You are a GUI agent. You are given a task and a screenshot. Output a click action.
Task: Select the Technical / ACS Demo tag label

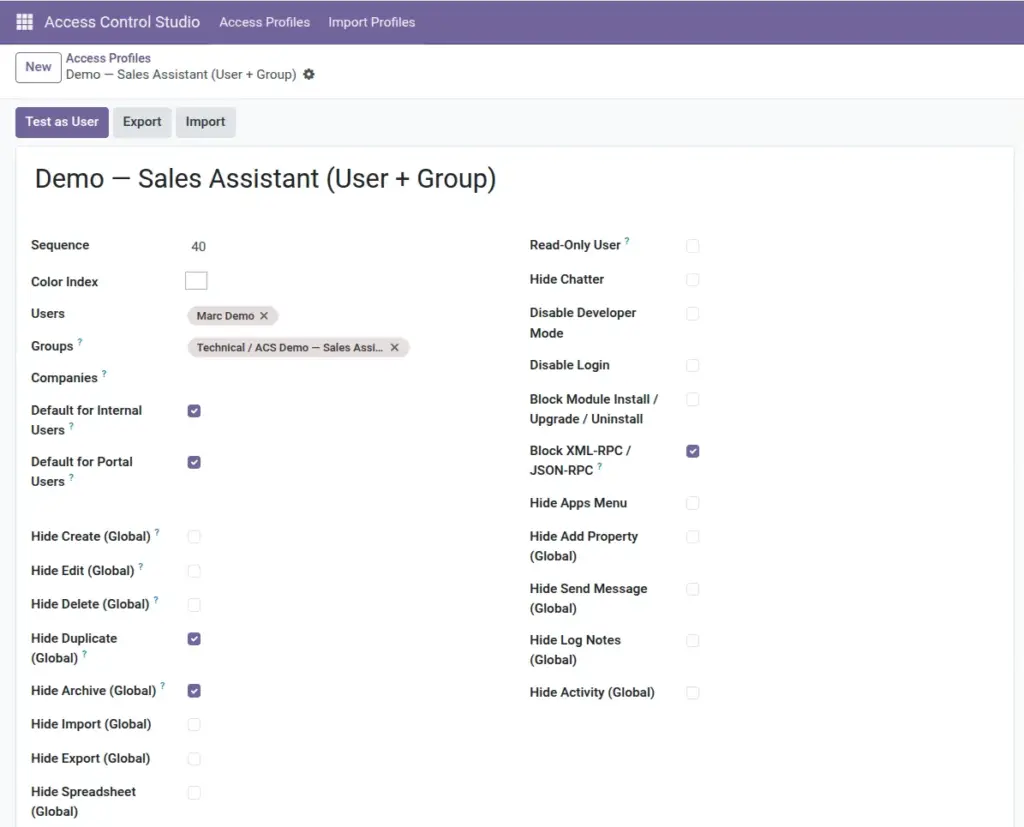(290, 348)
